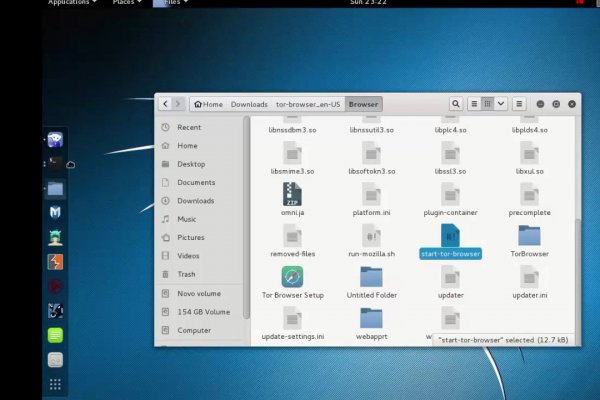Open the view options dropdown arrow
This screenshot has height=400, width=600.
coord(499,104)
